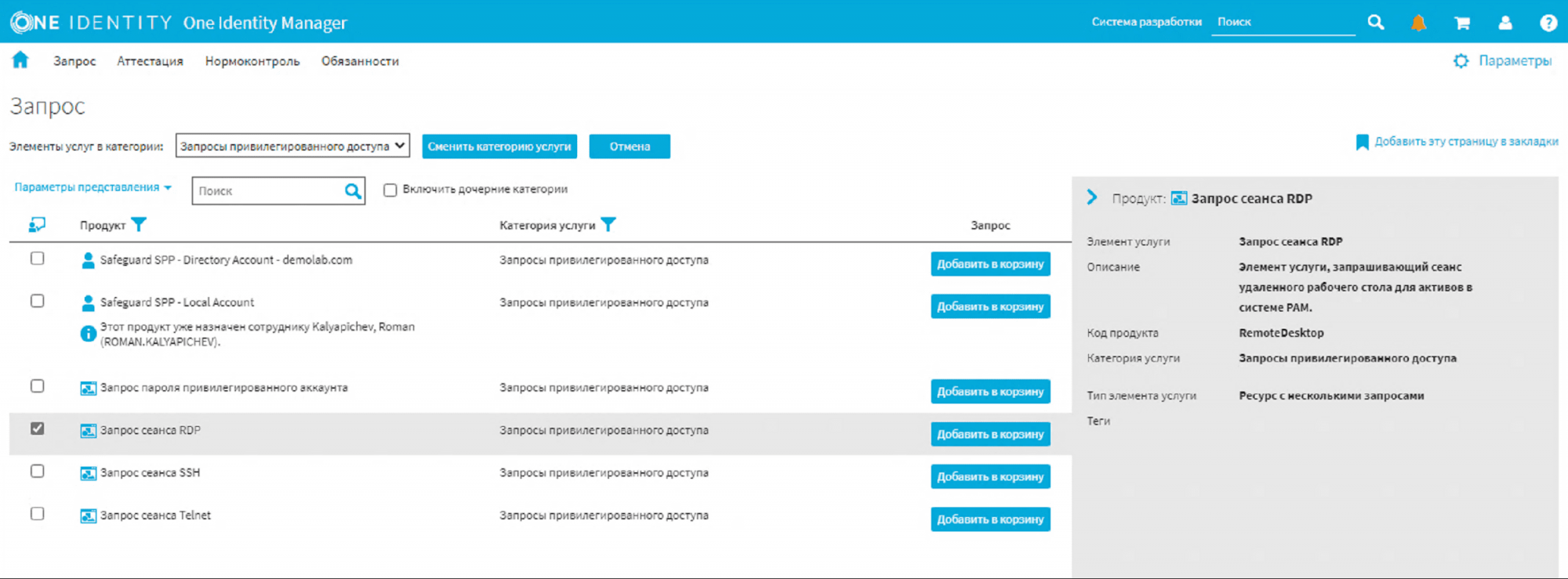The width and height of the screenshot is (1568, 579).
Task: Filter the Категория услуги column
Action: [x=608, y=225]
